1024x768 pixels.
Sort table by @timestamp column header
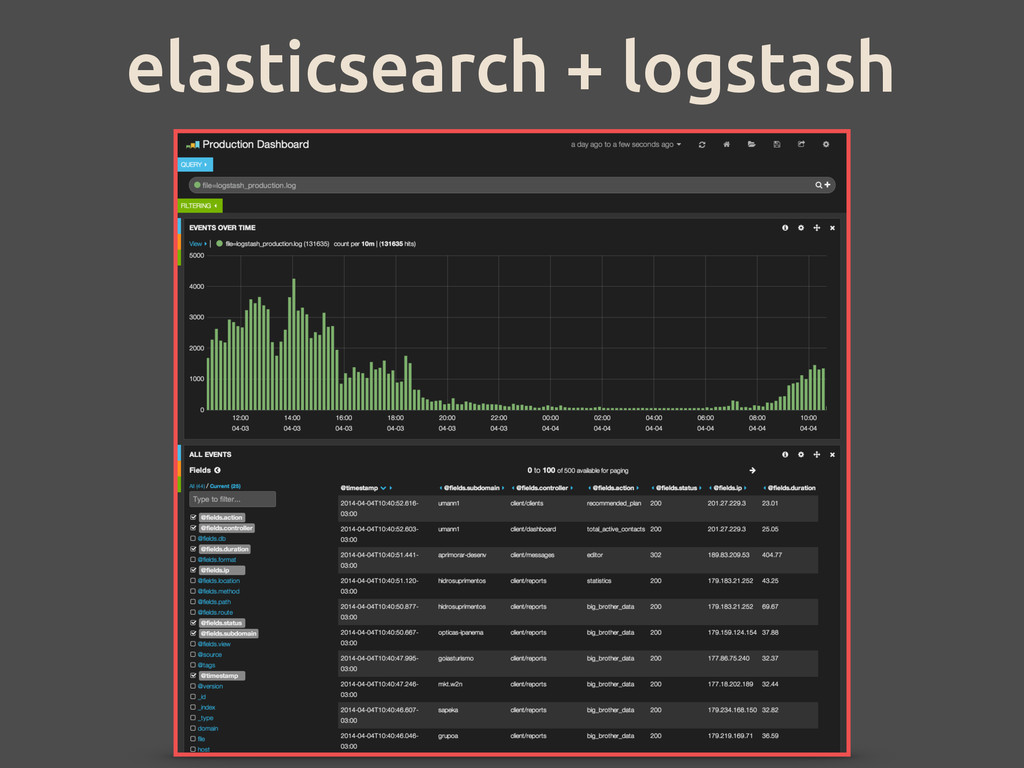click(360, 488)
